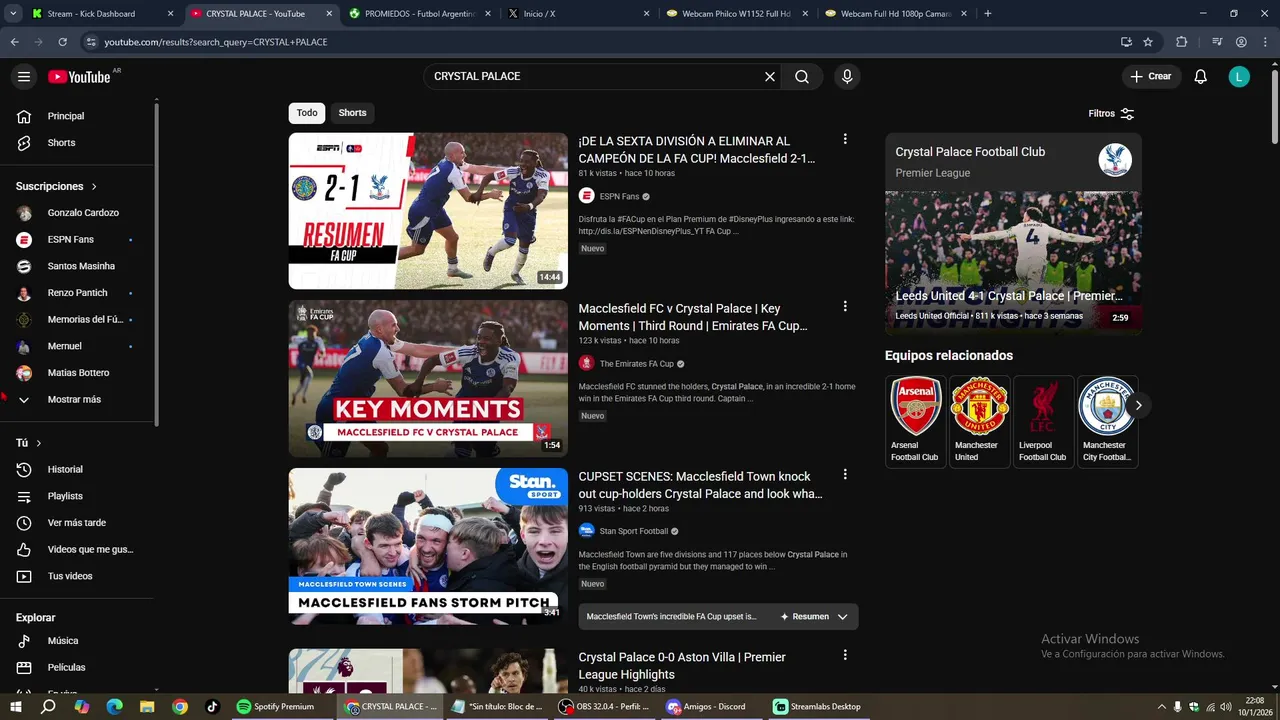Open Ver más tarde list
This screenshot has height=720, width=1280.
click(x=78, y=523)
